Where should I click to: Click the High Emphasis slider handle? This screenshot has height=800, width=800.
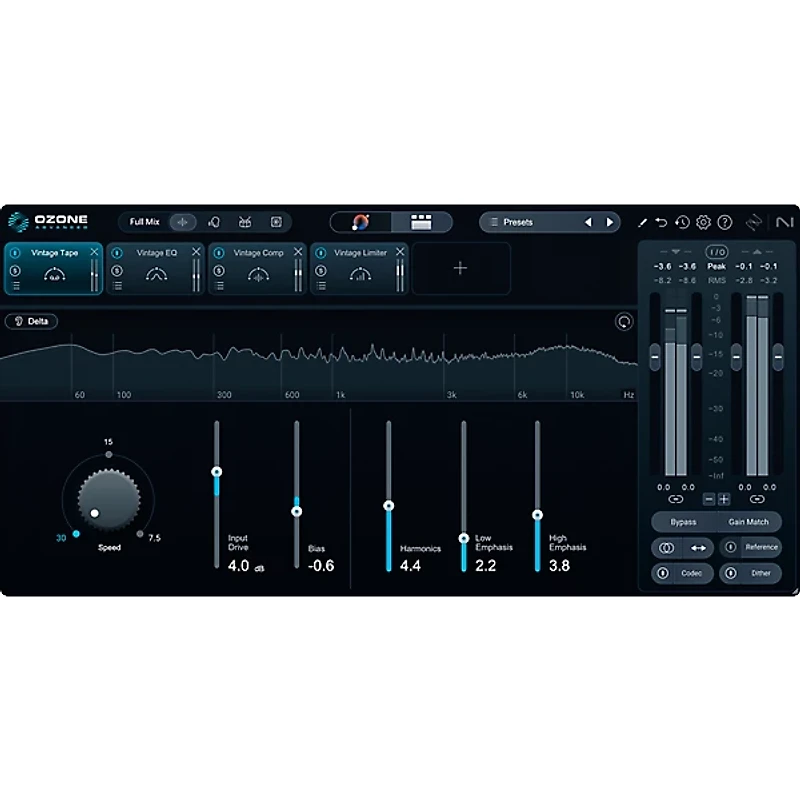pos(537,515)
